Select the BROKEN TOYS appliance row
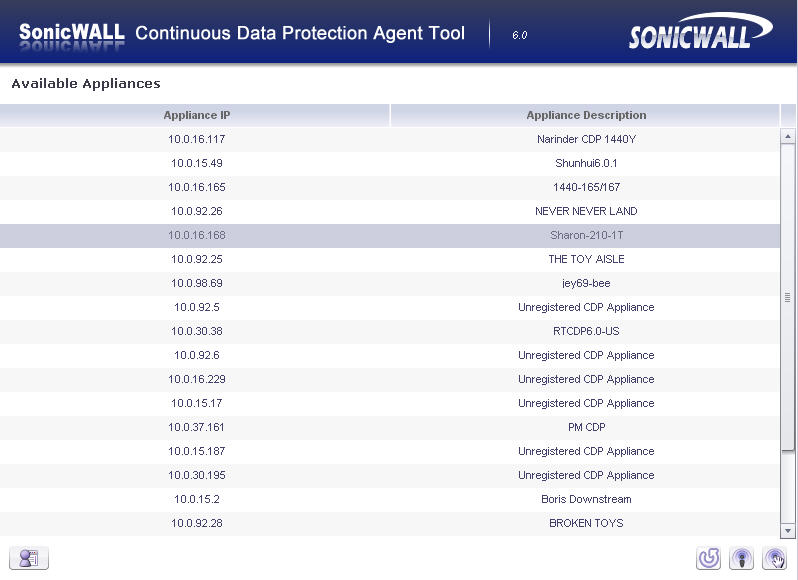Viewport: 798px width, 580px height. click(390, 523)
